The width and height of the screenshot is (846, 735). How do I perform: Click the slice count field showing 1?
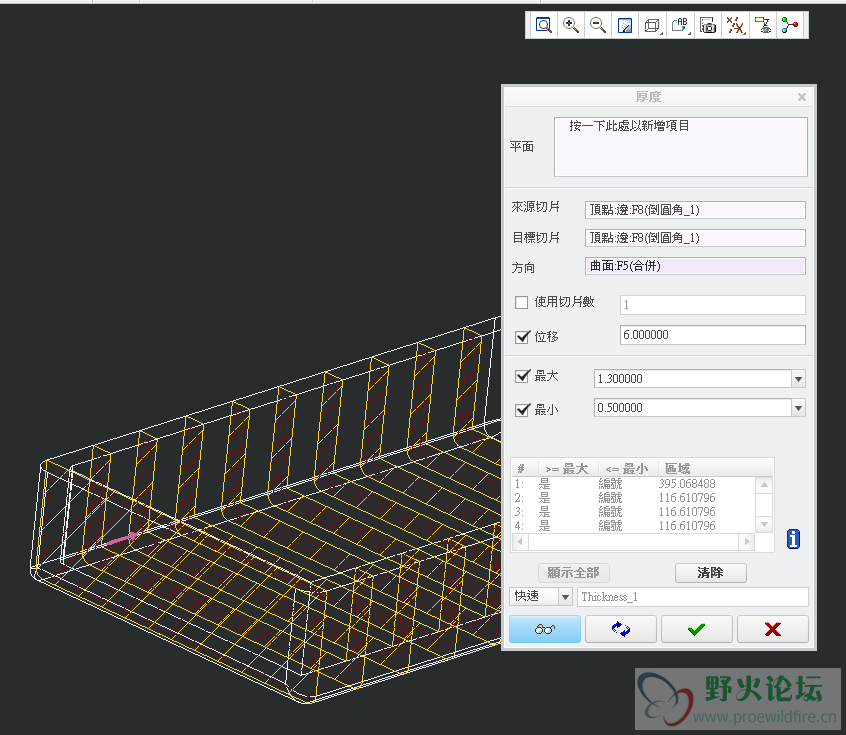pyautogui.click(x=713, y=305)
